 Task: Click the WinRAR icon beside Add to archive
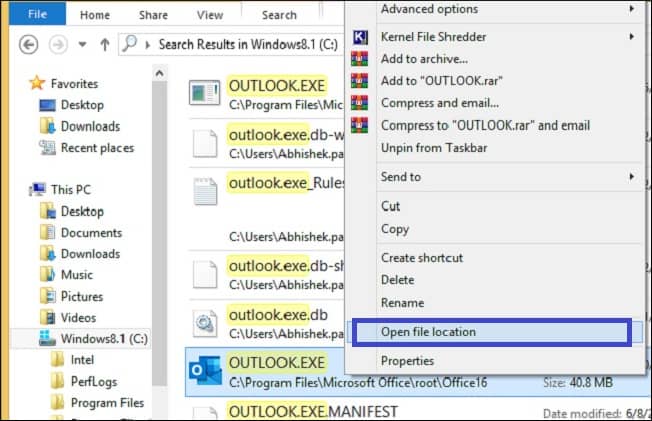coord(360,59)
